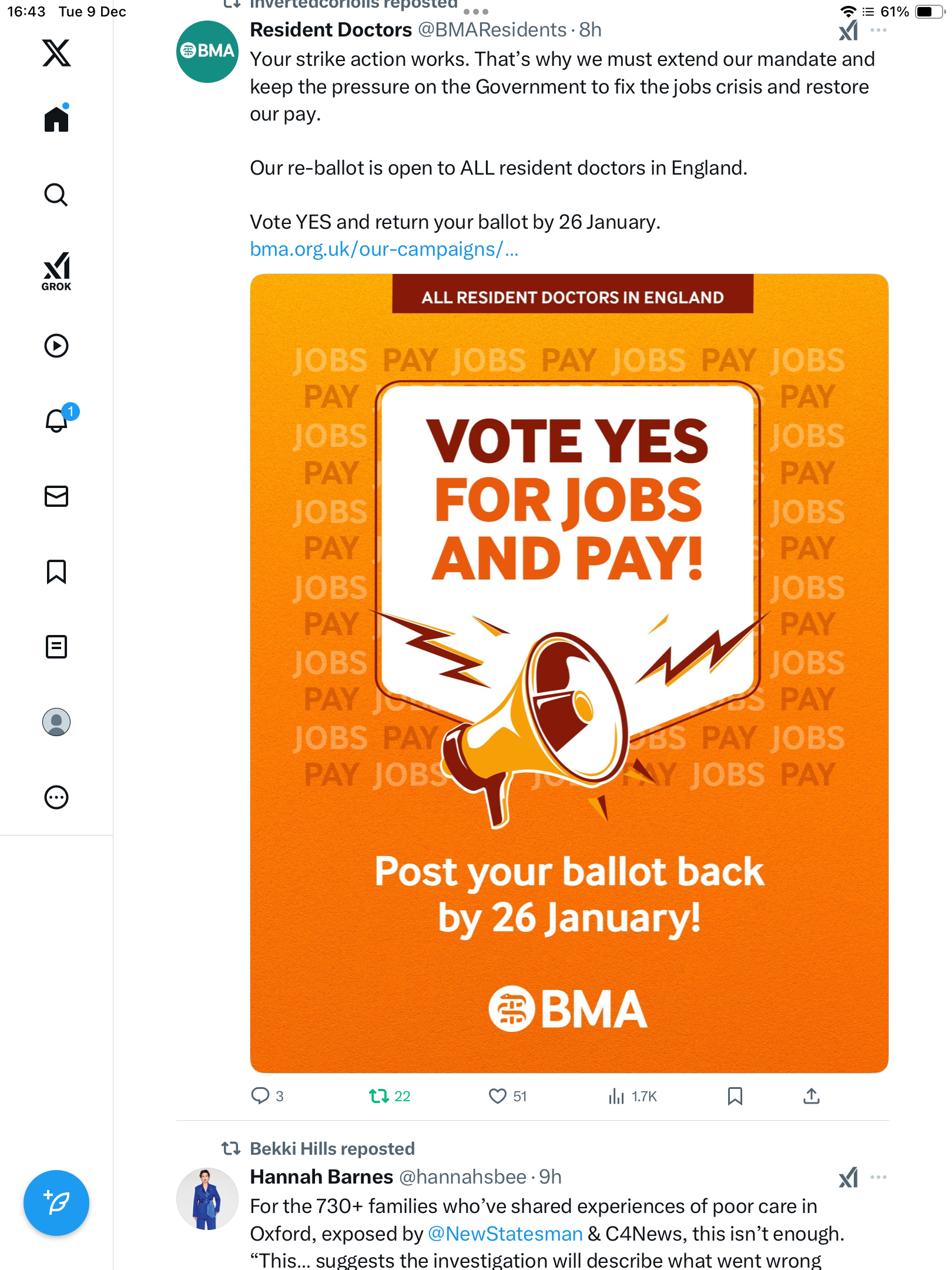Open more options on Resident Doctors post
Image resolution: width=952 pixels, height=1270 pixels.
[x=879, y=30]
